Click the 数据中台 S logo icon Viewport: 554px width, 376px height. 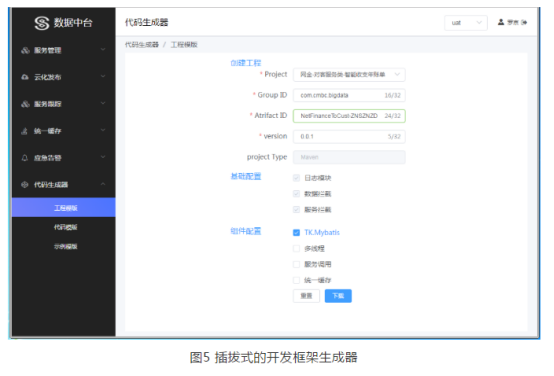[42, 23]
